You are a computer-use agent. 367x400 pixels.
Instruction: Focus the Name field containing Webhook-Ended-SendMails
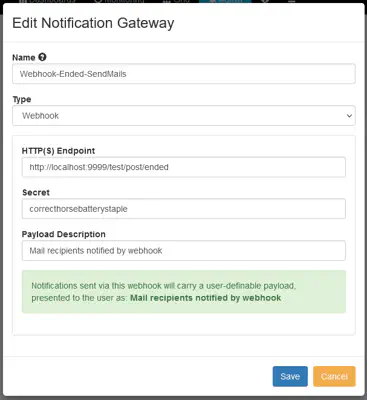[184, 74]
